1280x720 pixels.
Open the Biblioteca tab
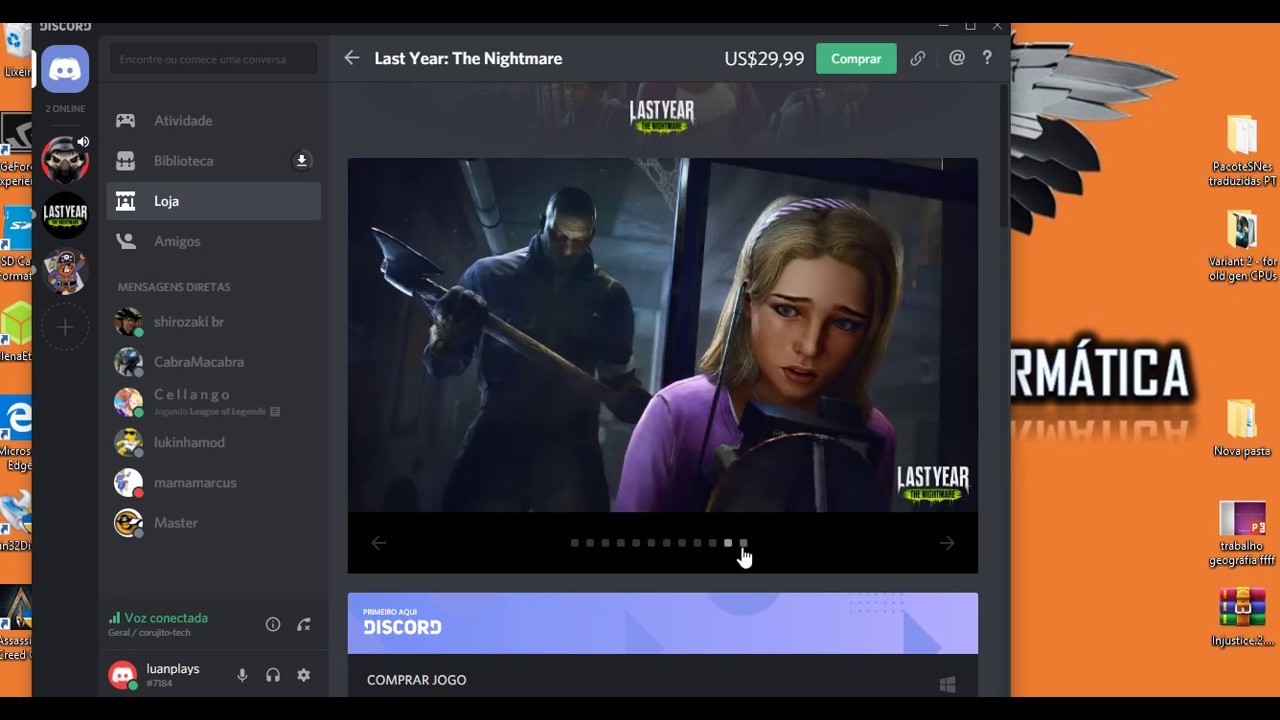[213, 160]
